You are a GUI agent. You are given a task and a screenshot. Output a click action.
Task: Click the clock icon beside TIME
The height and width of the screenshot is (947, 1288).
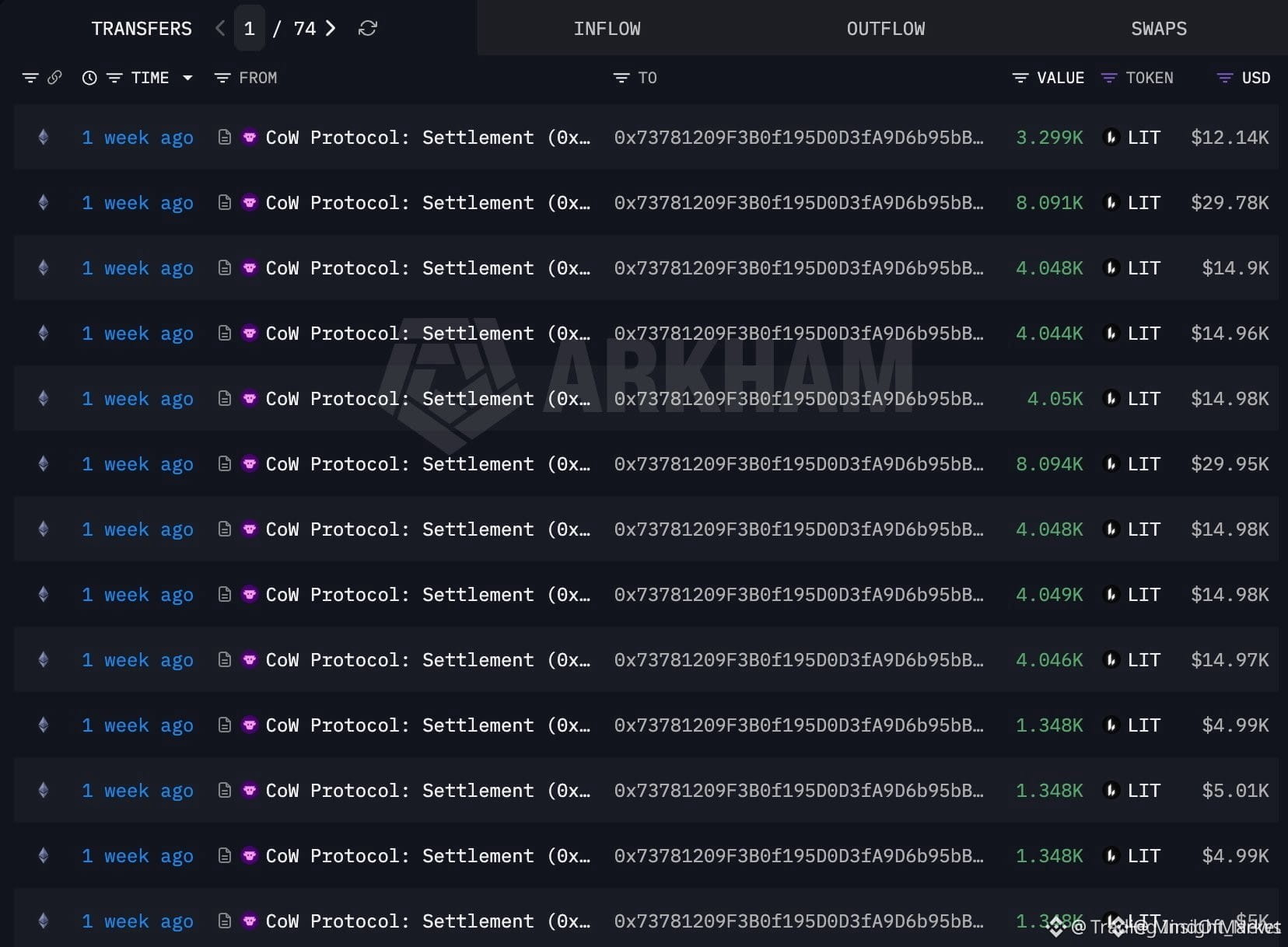pyautogui.click(x=89, y=78)
